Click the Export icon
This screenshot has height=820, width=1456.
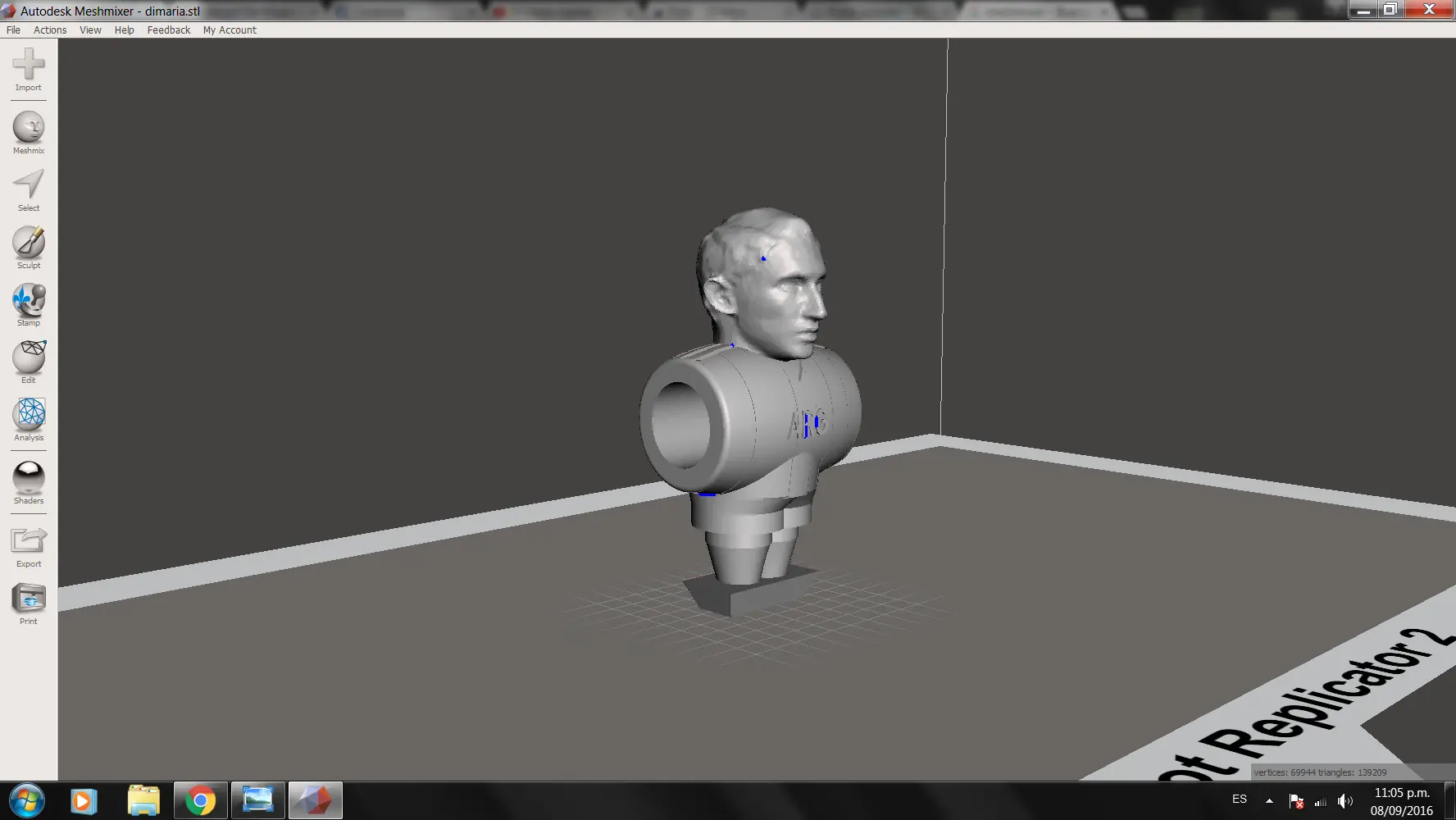click(x=28, y=541)
